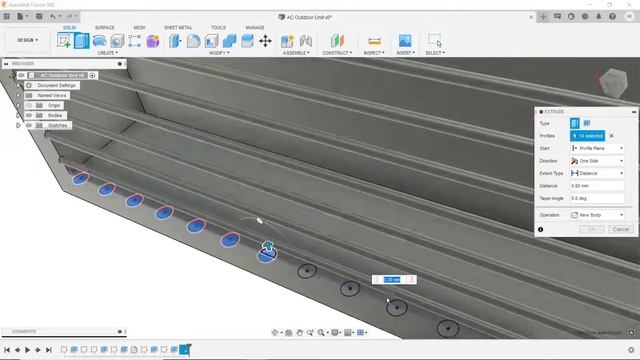This screenshot has width=640, height=360.
Task: Select the Create Sketch tool
Action: [64, 41]
